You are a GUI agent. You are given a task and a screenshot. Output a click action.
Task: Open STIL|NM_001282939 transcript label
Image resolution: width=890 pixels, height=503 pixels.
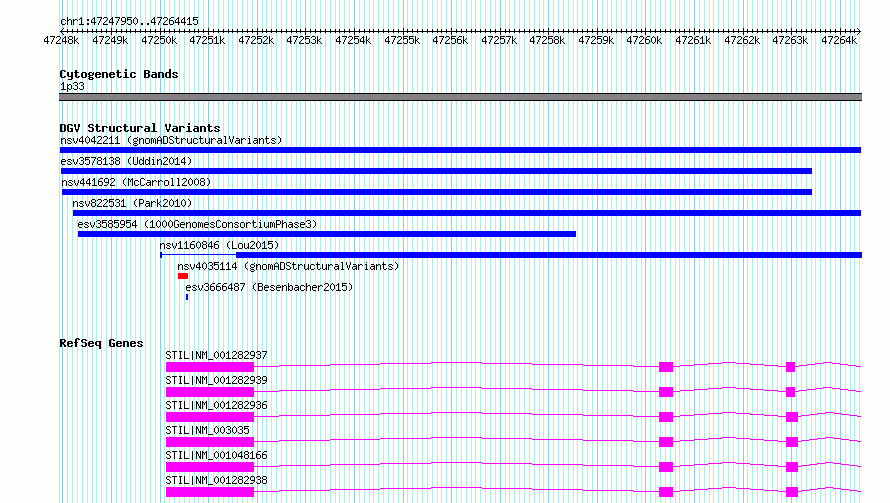[x=216, y=380]
